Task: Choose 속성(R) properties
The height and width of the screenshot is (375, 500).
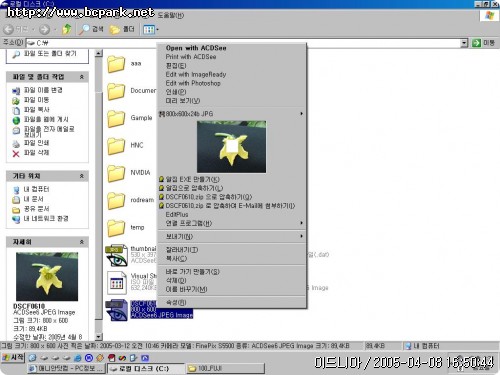Action: coord(232,302)
